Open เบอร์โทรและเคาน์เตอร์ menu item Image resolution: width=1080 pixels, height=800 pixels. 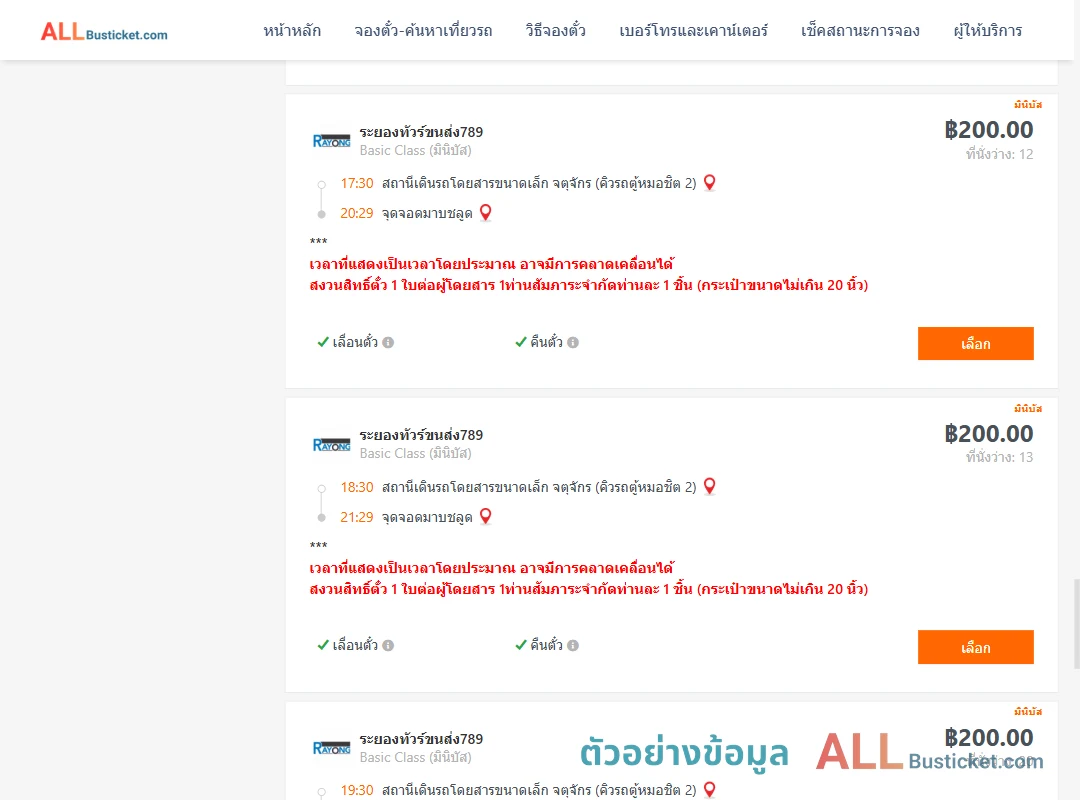(693, 31)
